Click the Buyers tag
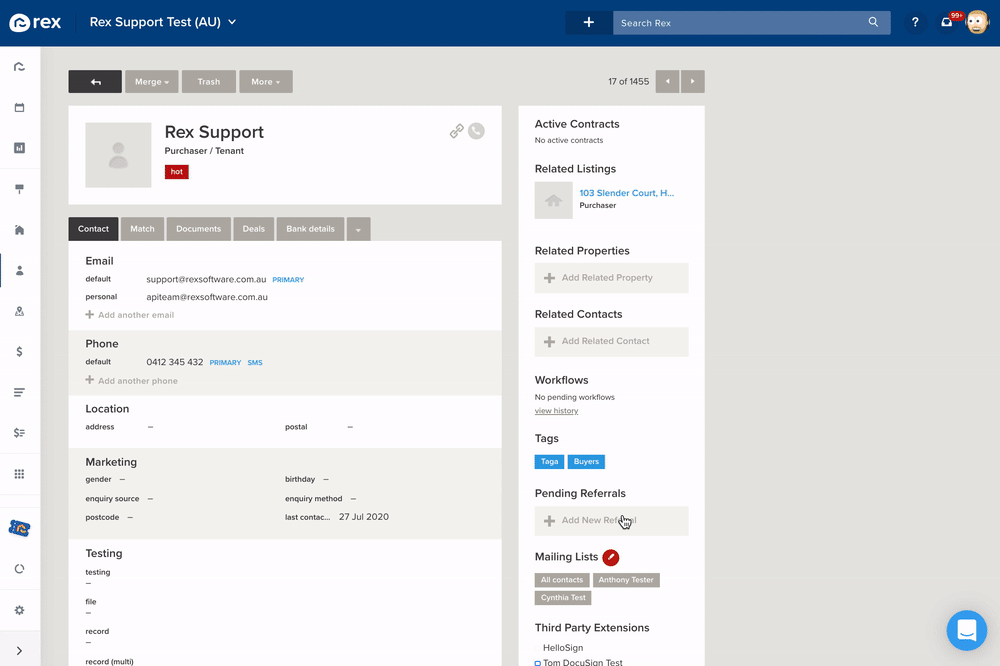 [x=586, y=462]
